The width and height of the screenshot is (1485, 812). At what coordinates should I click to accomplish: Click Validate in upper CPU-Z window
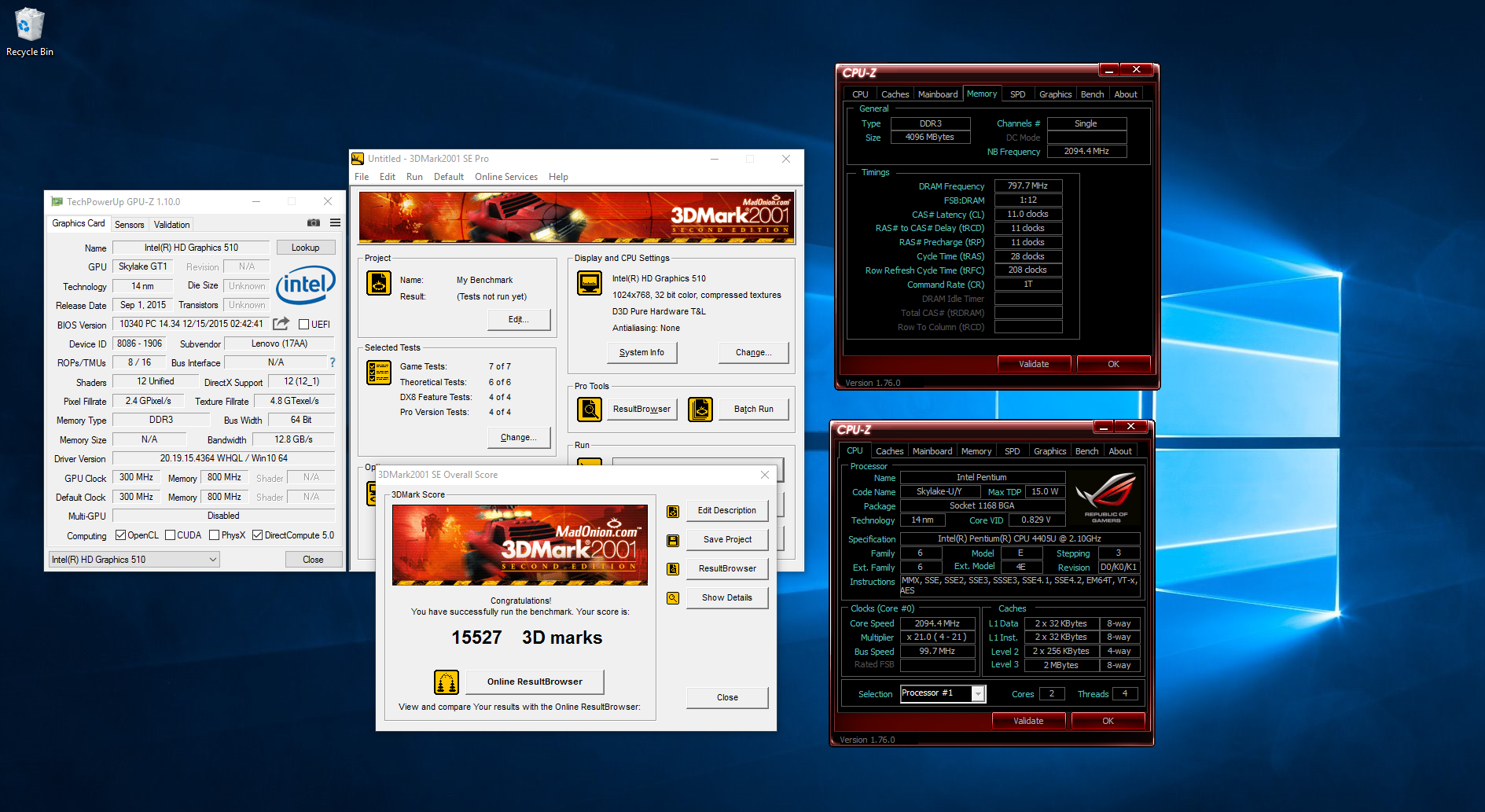tap(1034, 364)
